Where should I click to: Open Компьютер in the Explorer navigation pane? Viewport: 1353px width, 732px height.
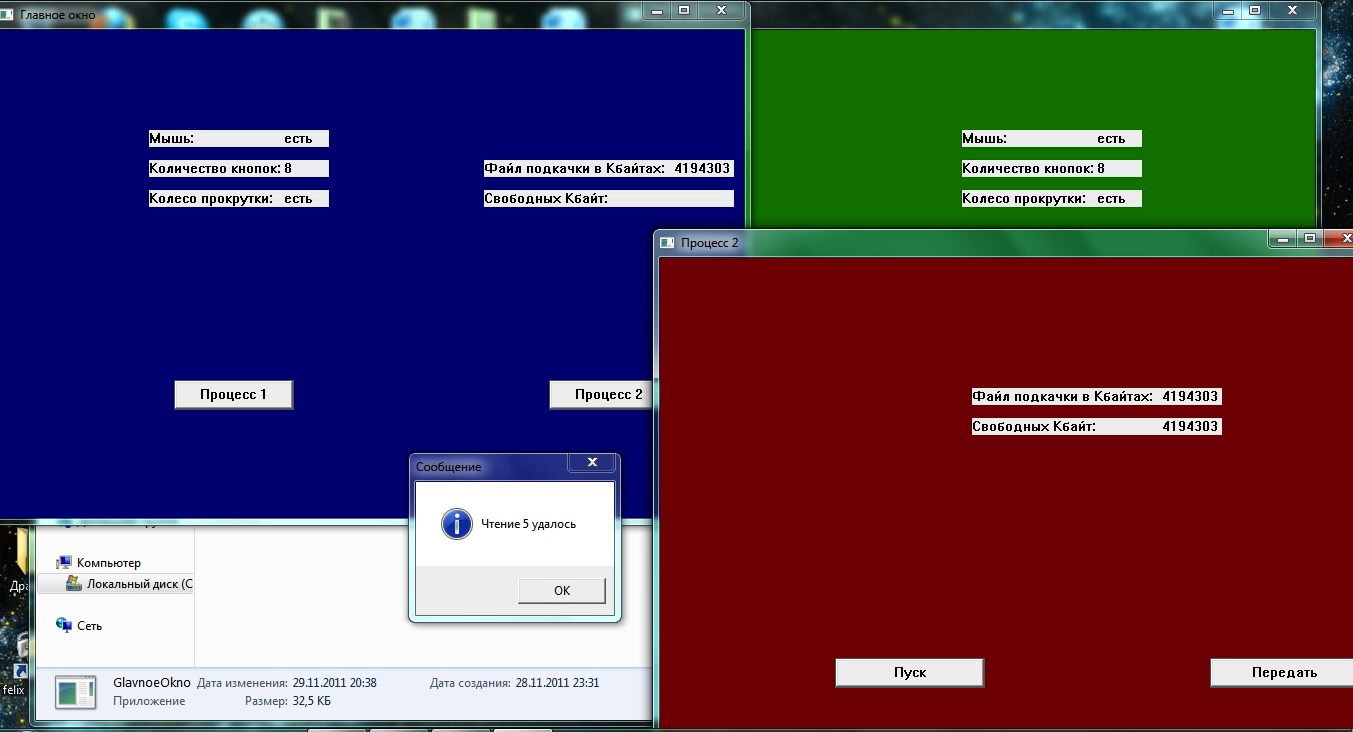click(x=99, y=563)
